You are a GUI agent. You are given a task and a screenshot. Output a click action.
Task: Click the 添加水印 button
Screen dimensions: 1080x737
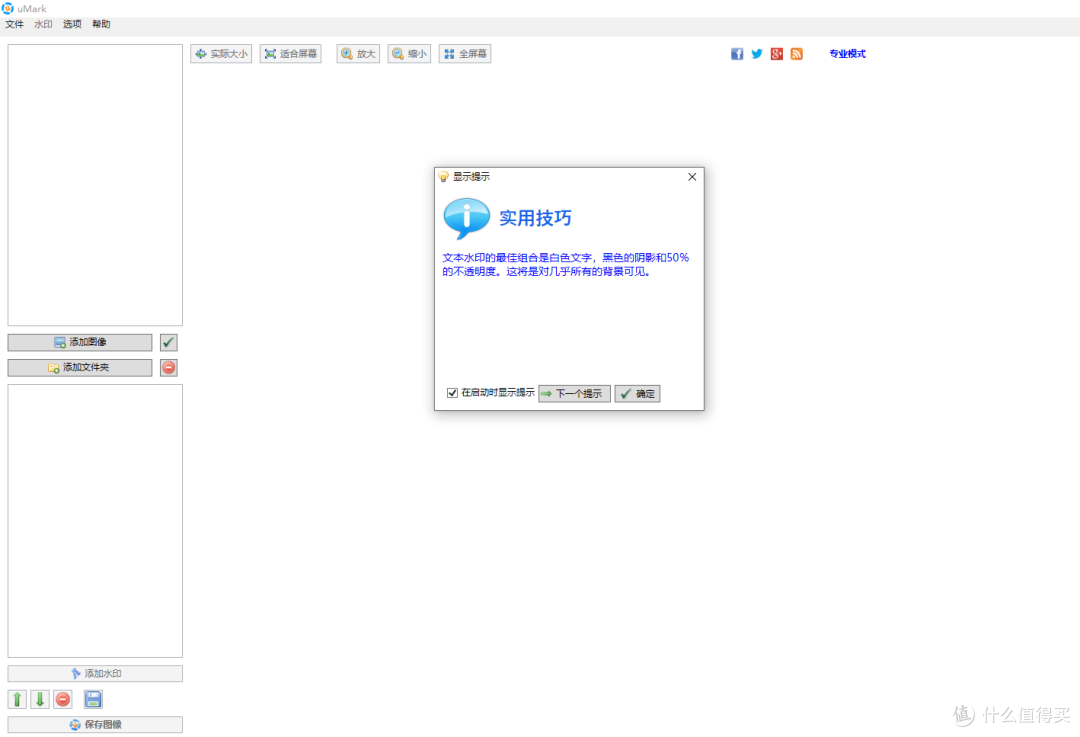point(95,674)
